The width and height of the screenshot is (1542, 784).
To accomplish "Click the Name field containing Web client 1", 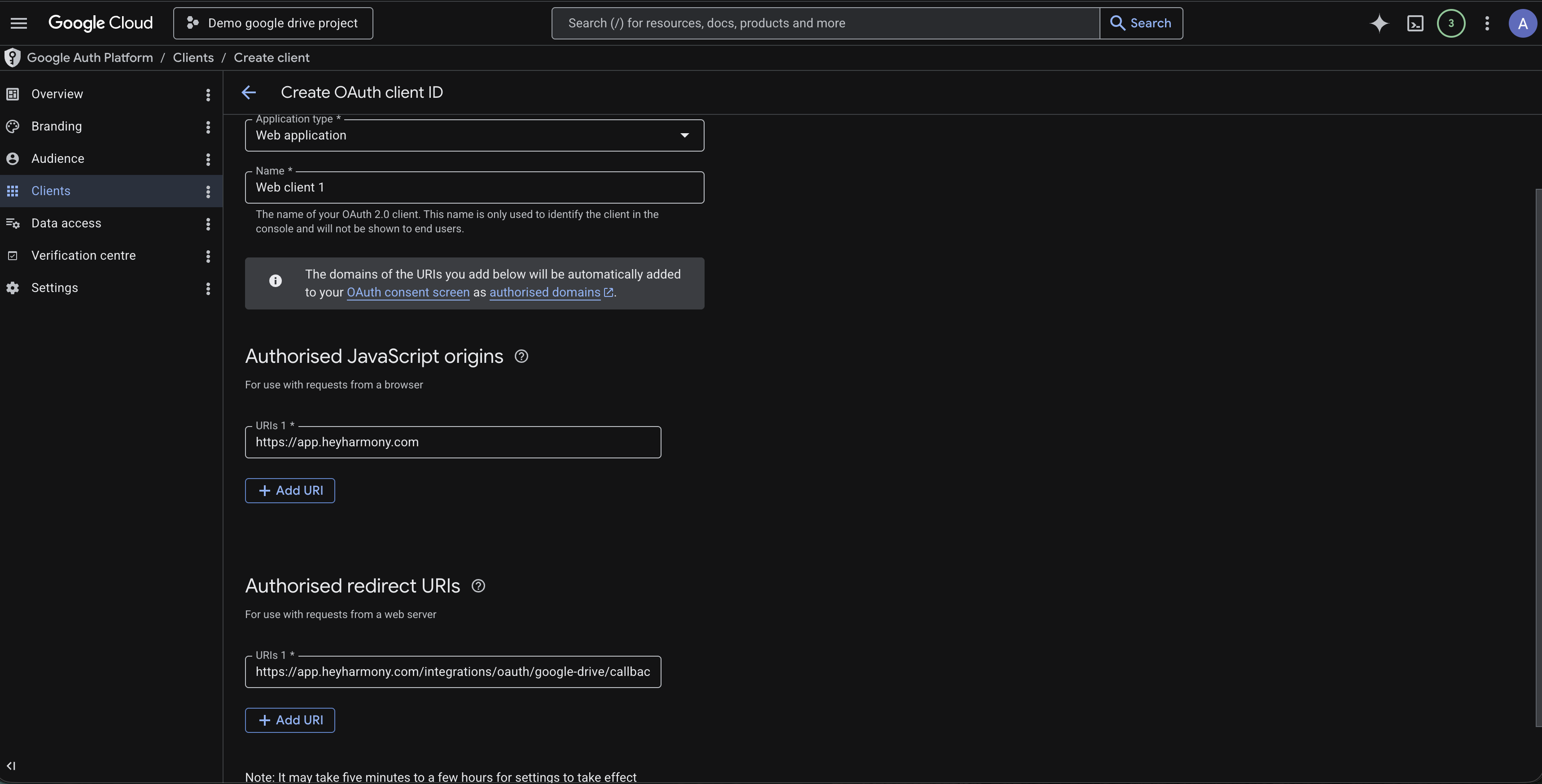I will click(474, 187).
